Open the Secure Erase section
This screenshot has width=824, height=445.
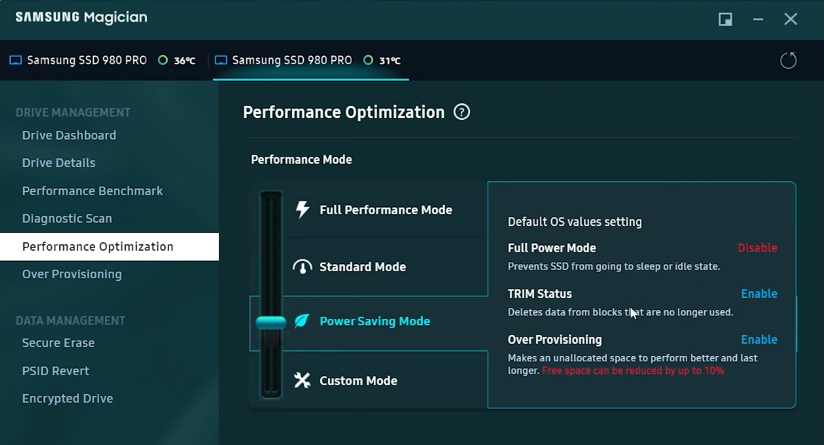click(58, 343)
